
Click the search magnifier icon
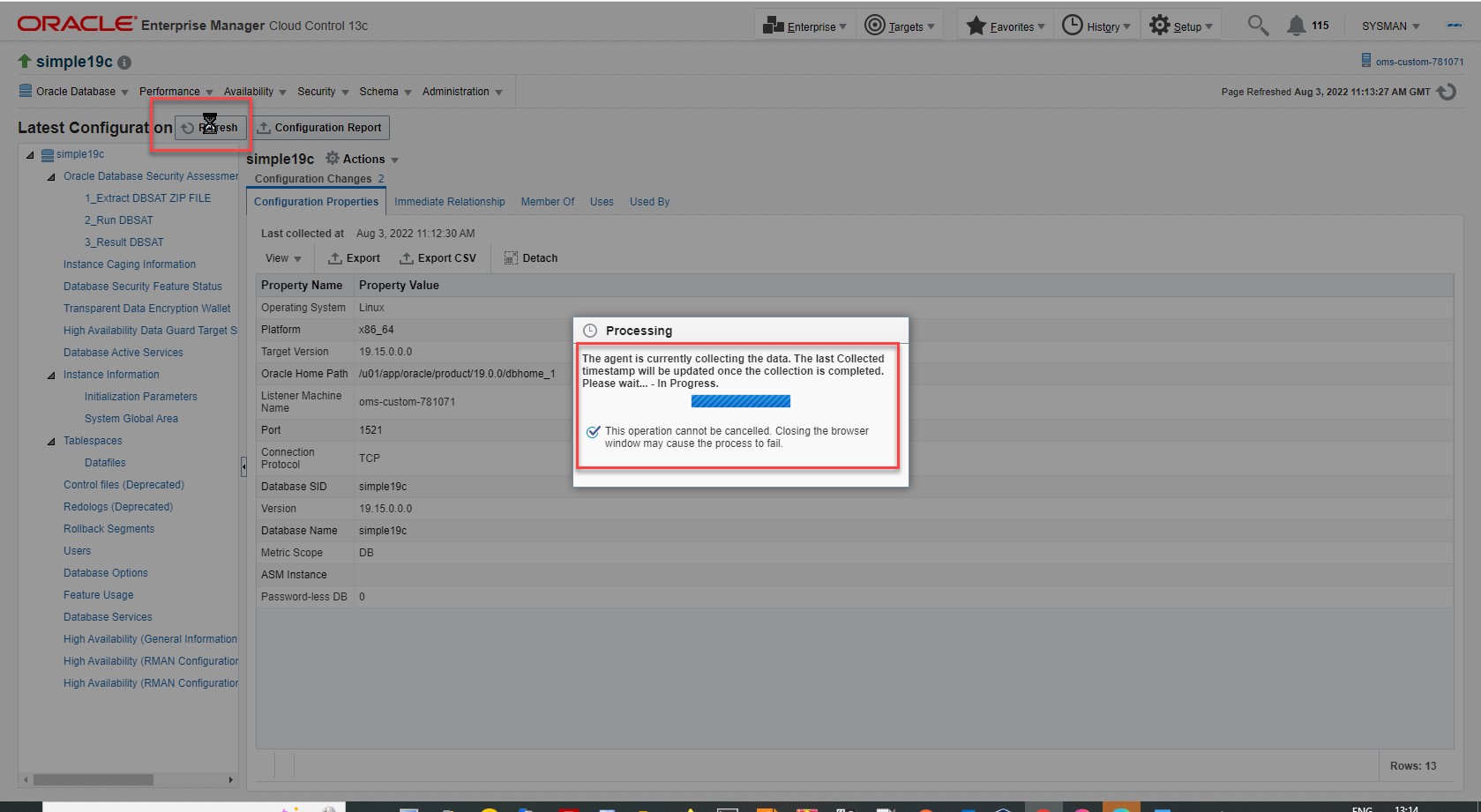(1258, 26)
